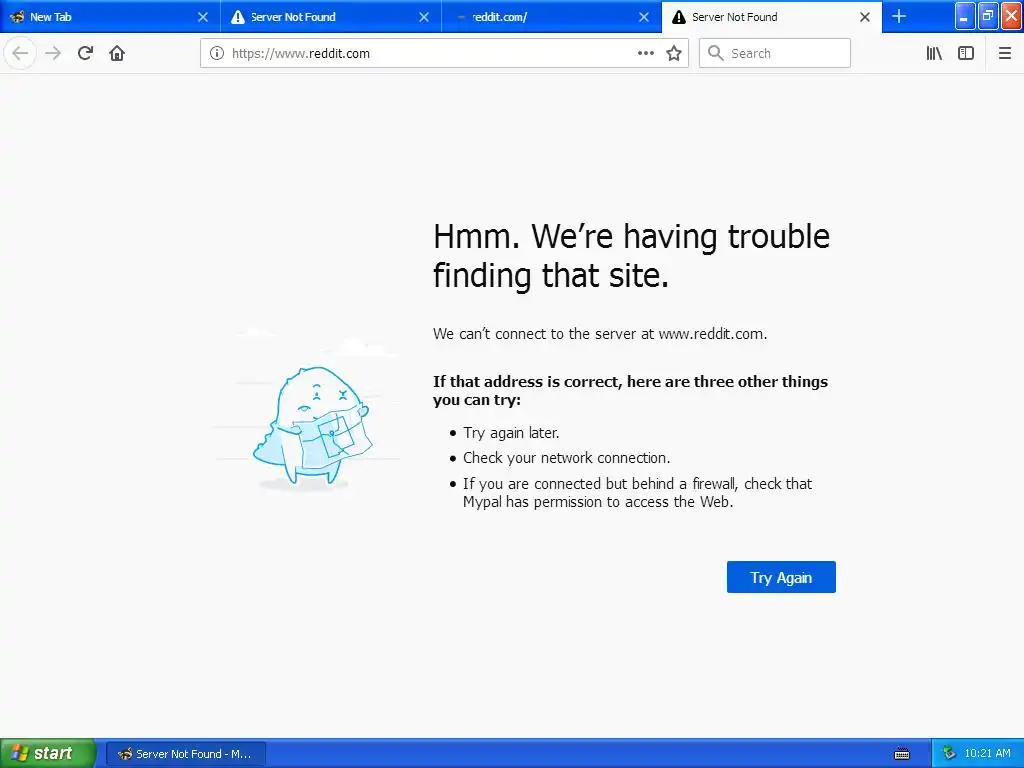Close the New Tab tab

tap(203, 17)
